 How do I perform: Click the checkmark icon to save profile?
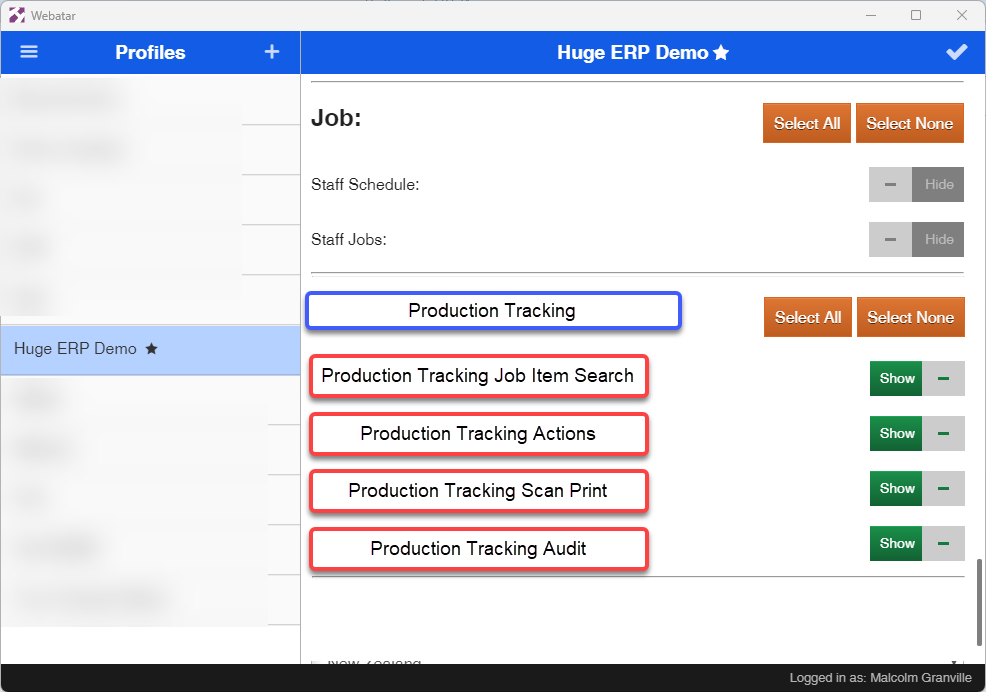956,53
